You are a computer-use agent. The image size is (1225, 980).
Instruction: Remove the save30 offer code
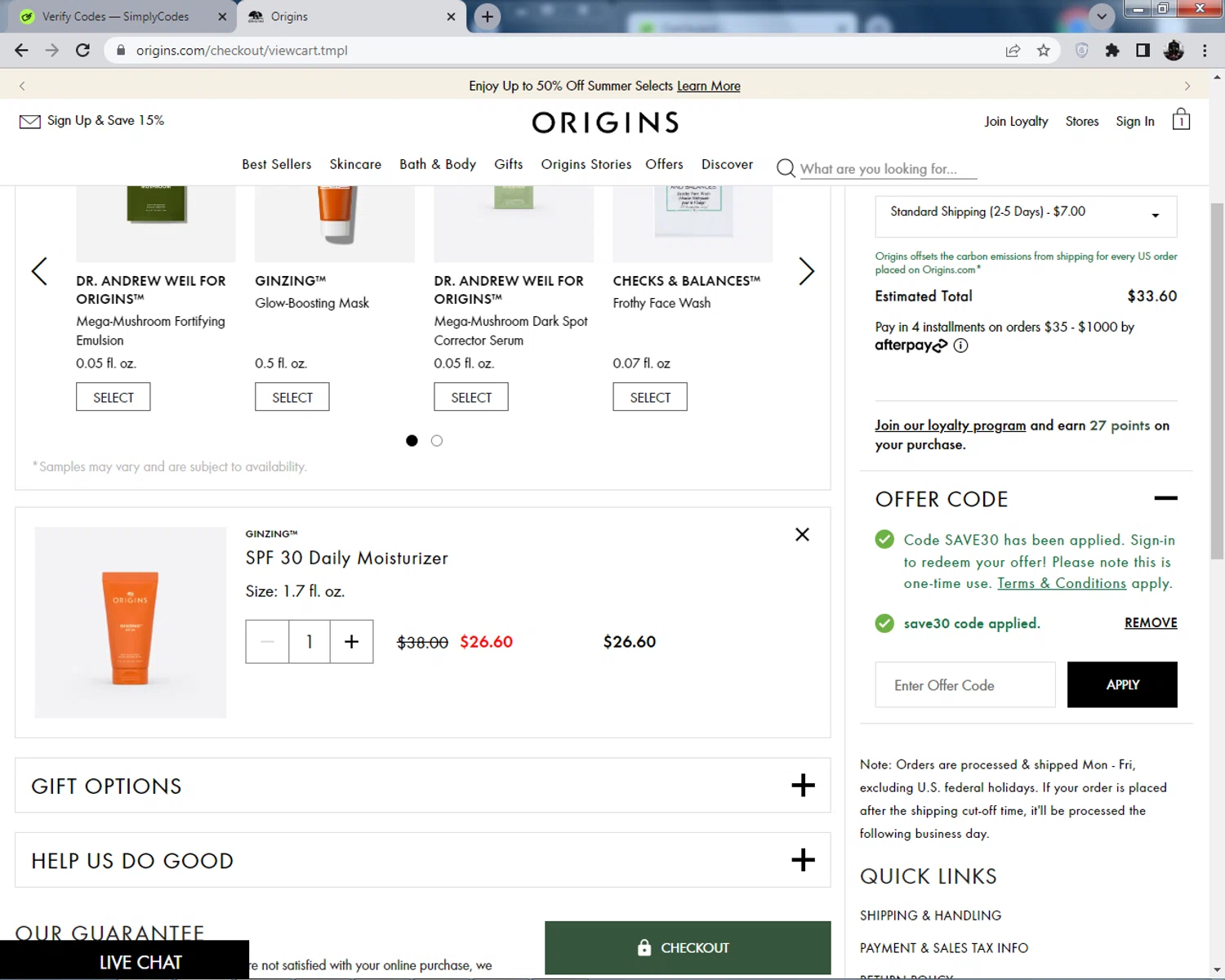tap(1151, 622)
